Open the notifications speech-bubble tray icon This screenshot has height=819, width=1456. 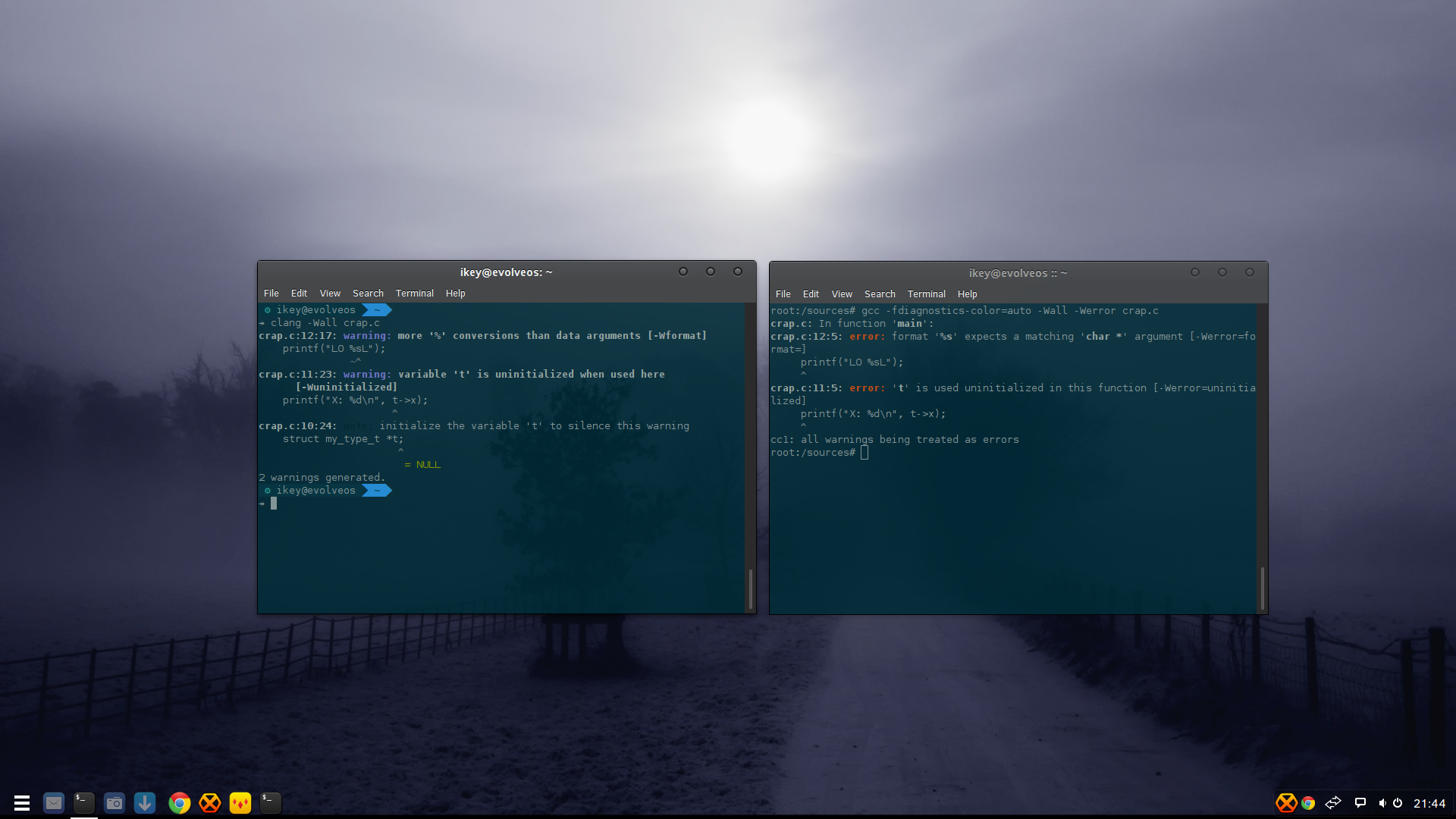(x=1360, y=802)
